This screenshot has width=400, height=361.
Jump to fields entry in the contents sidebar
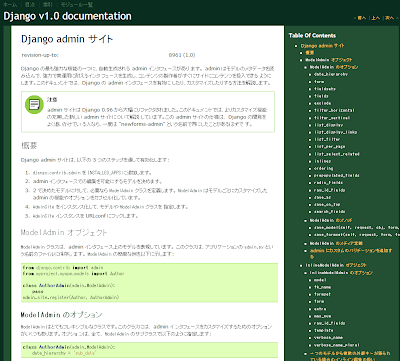pyautogui.click(x=321, y=96)
